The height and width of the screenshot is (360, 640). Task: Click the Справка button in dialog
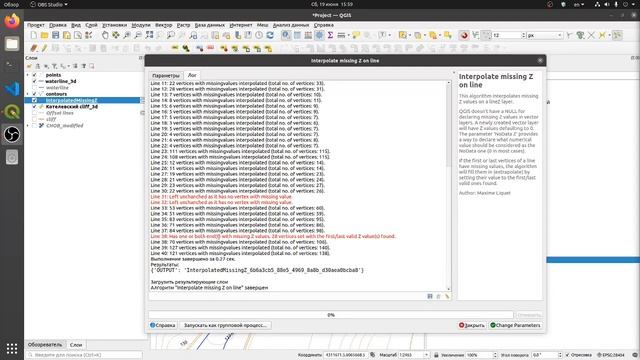[162, 325]
